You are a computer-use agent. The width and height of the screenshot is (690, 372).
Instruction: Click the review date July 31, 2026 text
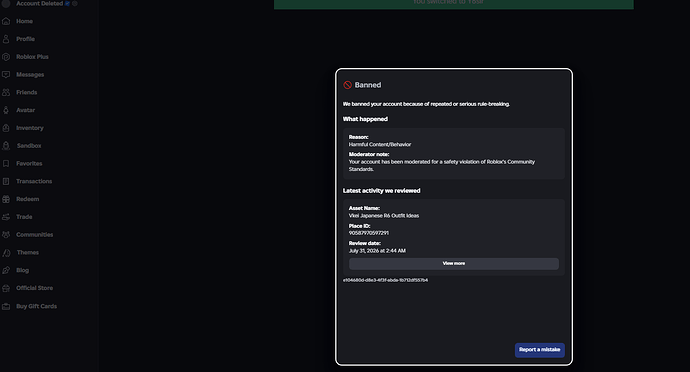[x=377, y=251]
